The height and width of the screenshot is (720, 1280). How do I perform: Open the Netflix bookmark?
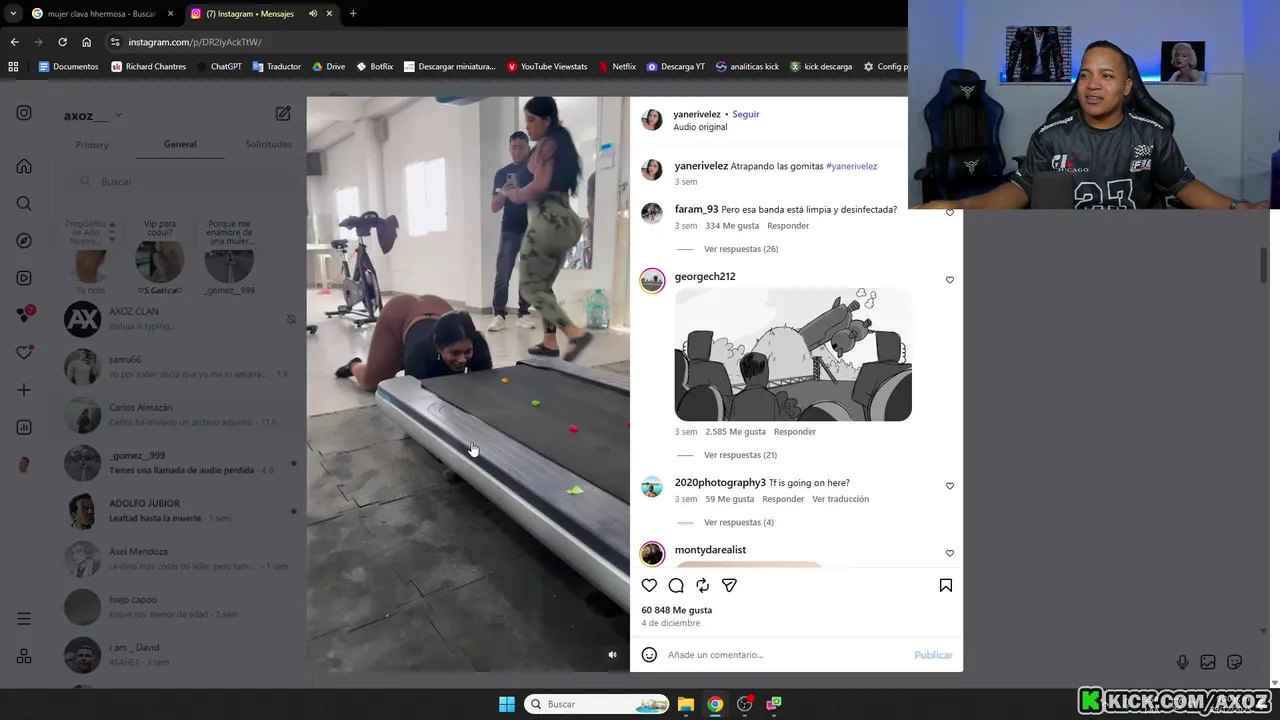[x=617, y=67]
